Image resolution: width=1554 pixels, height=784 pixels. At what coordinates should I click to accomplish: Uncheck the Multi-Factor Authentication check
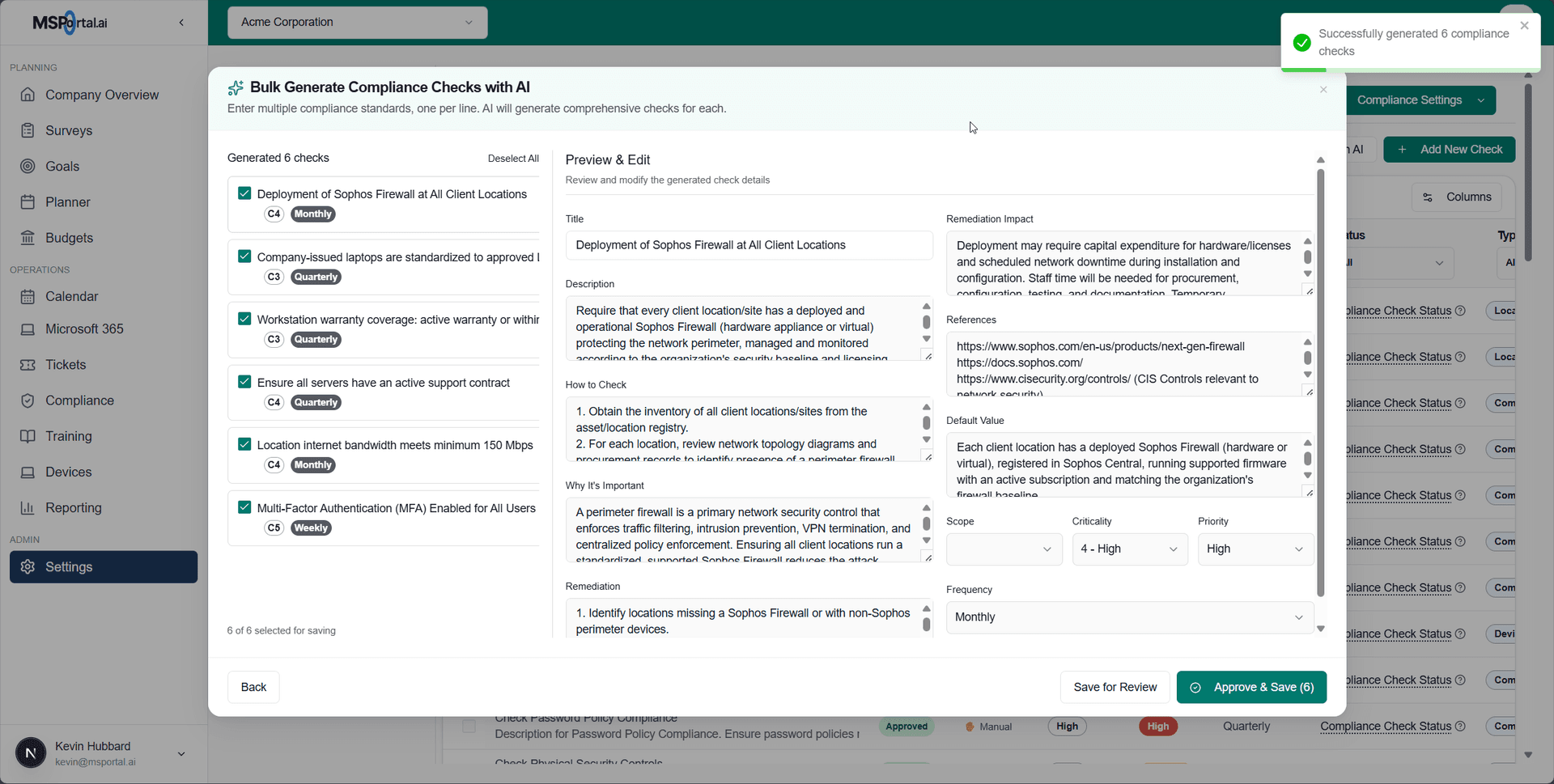pos(244,506)
